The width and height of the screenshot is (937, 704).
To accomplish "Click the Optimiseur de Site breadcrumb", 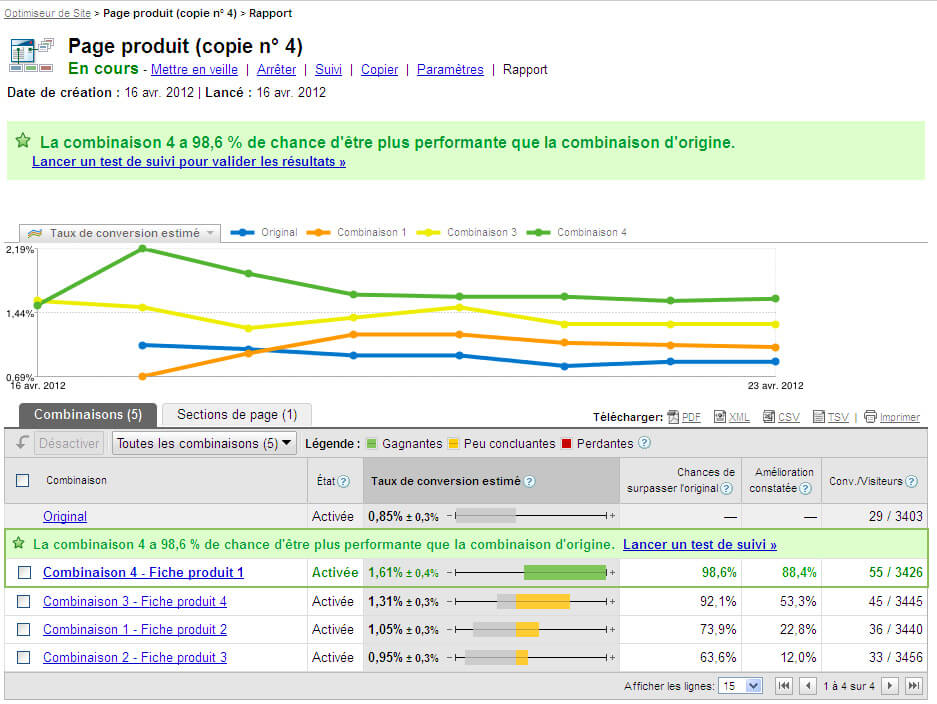I will (48, 14).
